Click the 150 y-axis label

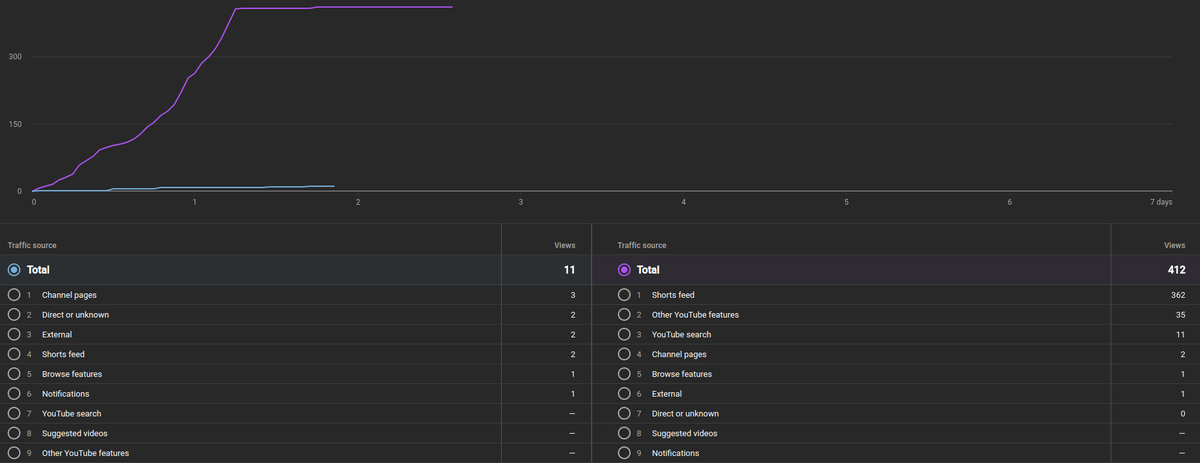click(x=15, y=124)
